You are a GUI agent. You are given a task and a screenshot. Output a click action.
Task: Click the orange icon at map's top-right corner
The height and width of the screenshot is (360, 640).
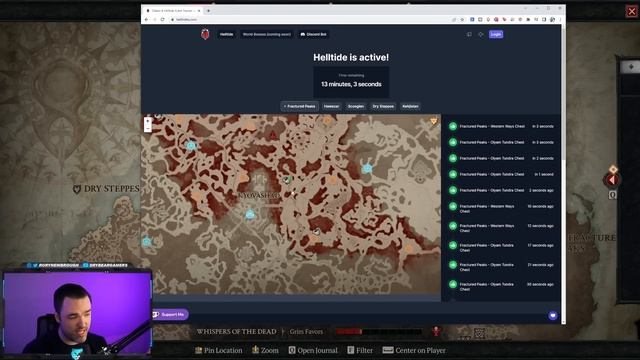[x=433, y=121]
